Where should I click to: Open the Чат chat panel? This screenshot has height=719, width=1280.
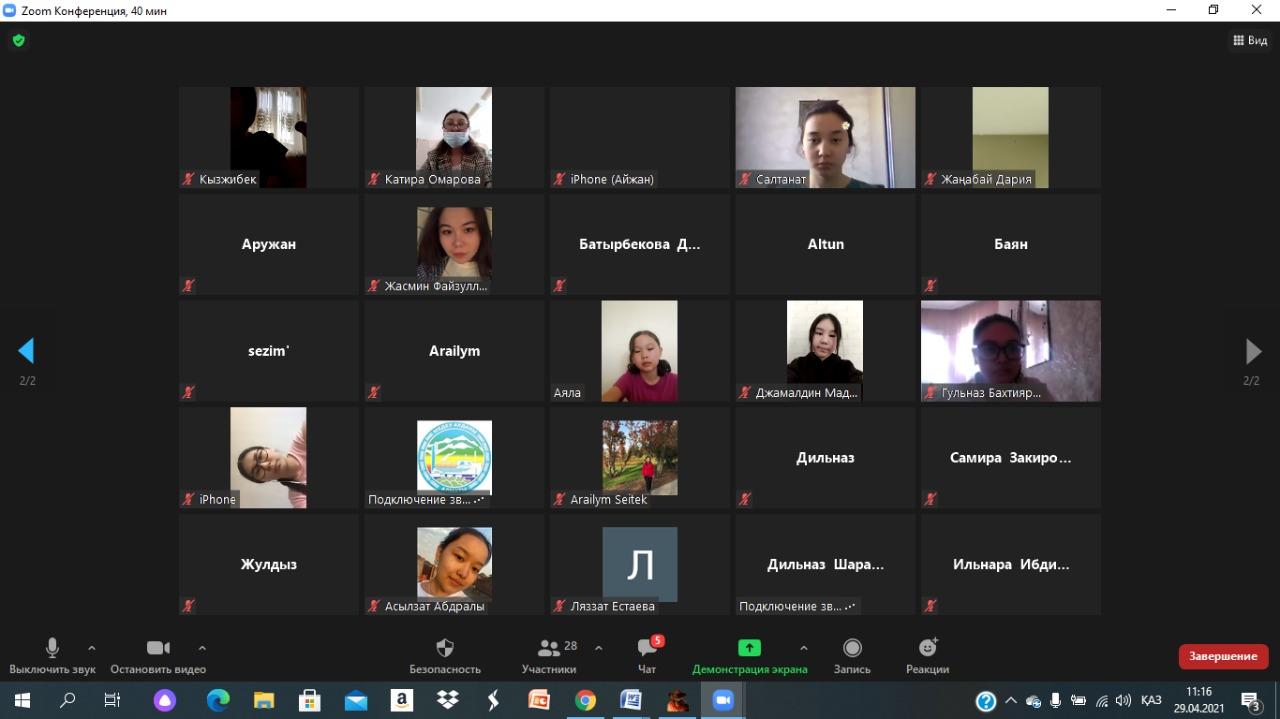pos(647,648)
